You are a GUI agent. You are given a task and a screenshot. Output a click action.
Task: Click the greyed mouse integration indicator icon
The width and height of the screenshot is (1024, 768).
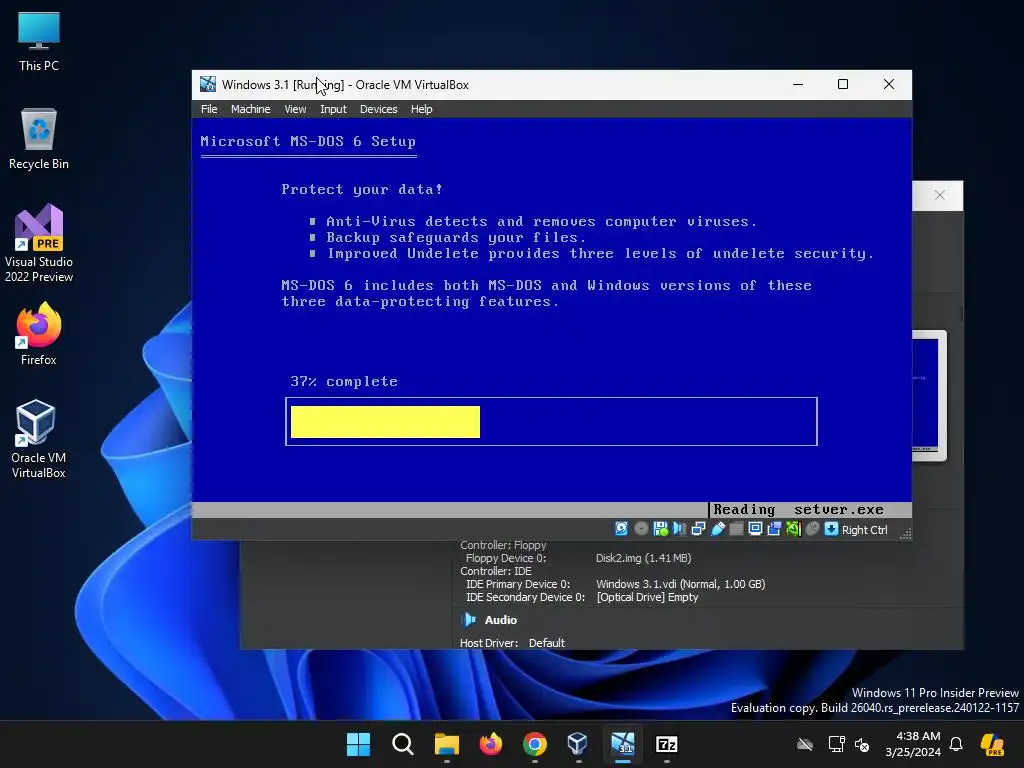[812, 529]
